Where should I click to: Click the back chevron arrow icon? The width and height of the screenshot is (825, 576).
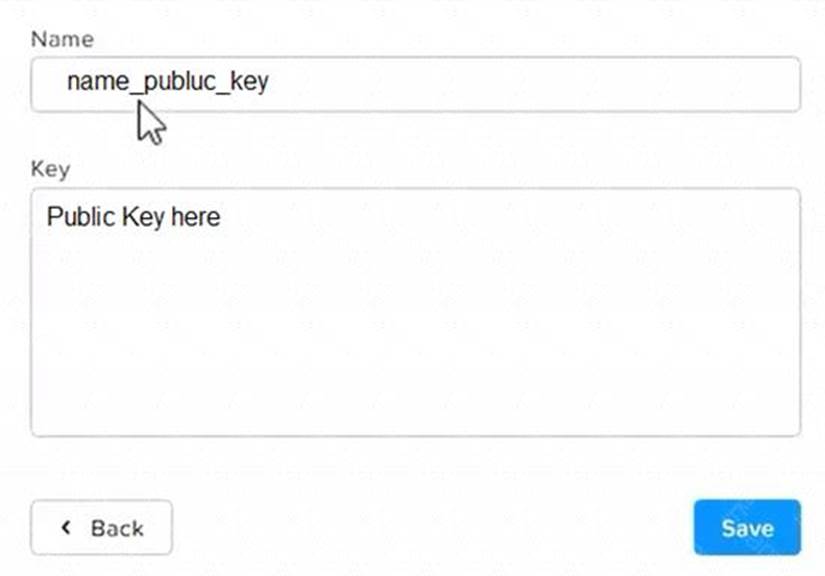click(x=67, y=527)
